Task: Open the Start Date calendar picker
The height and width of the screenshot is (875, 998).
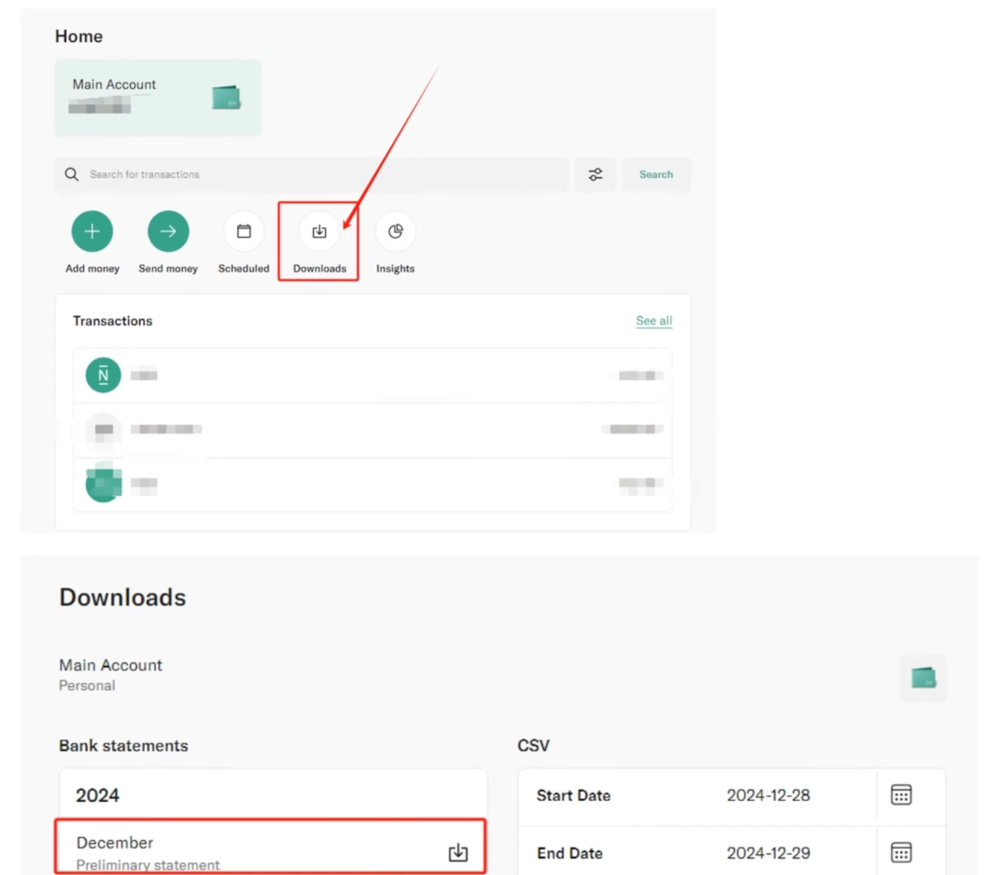Action: 901,795
